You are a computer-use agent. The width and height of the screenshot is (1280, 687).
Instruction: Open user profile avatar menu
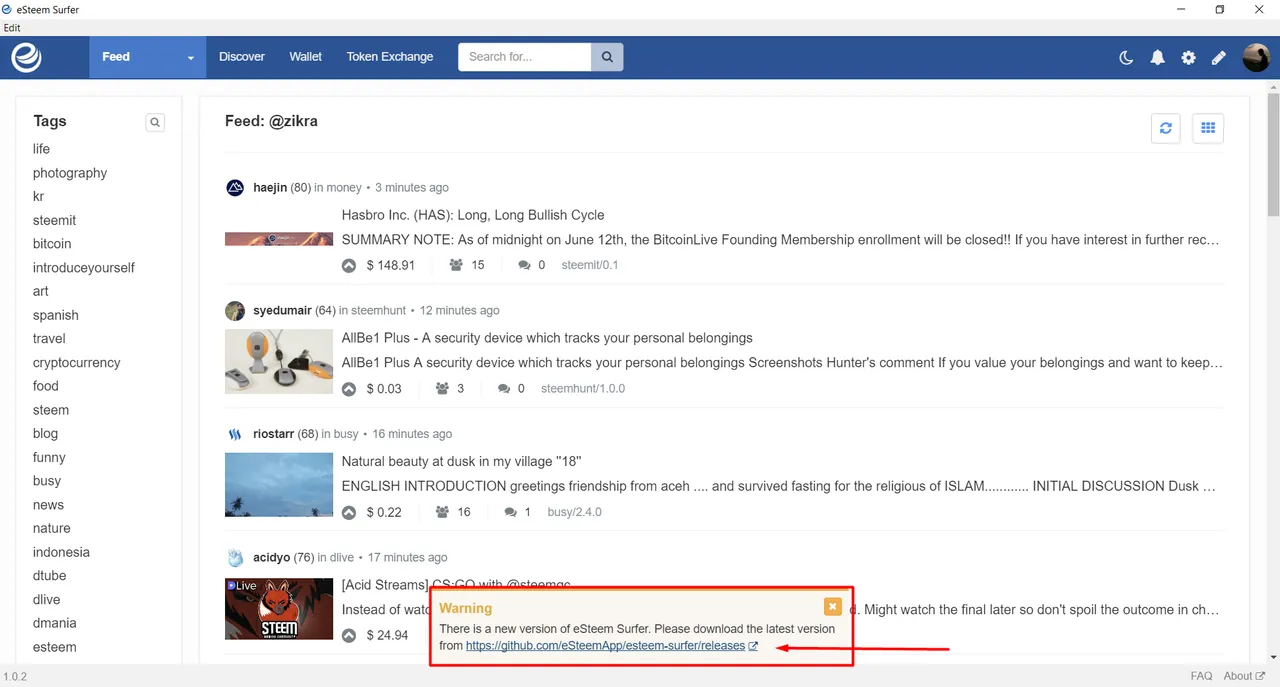1256,58
